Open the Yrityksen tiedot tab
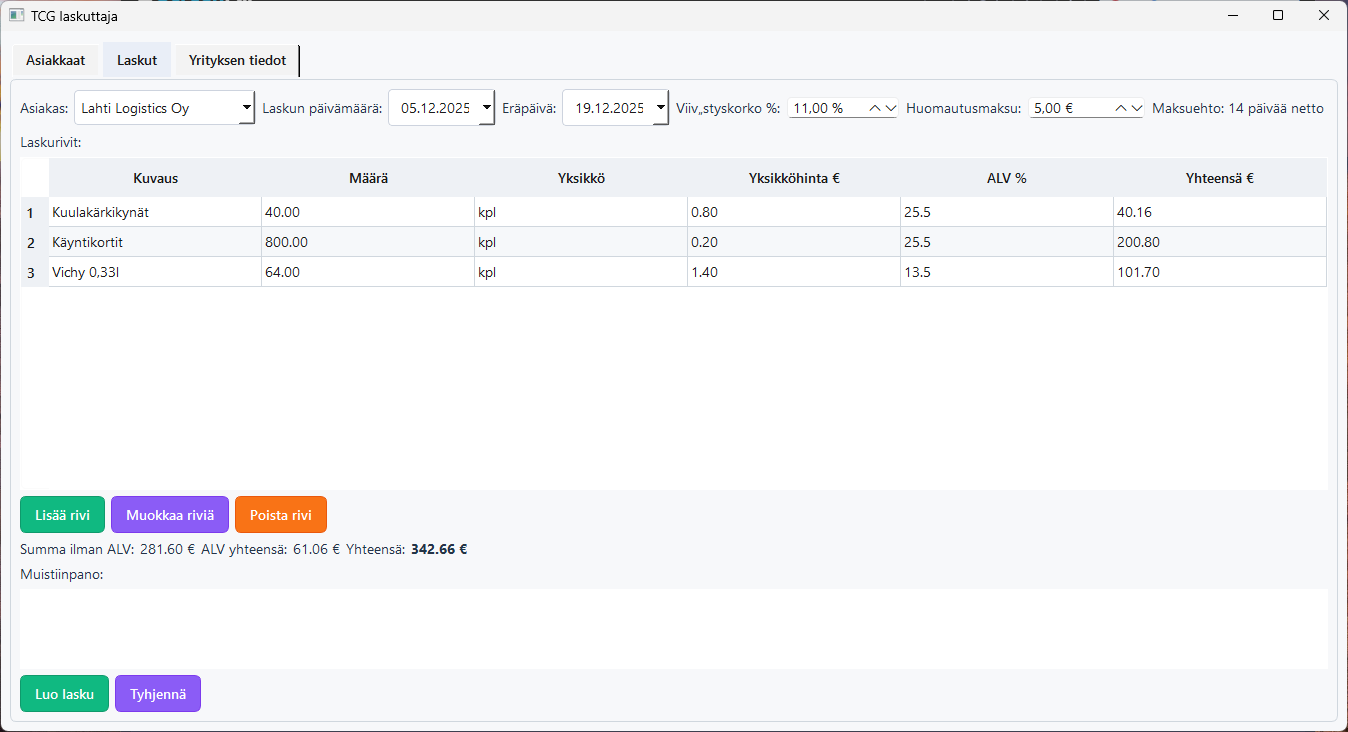The image size is (1348, 732). coord(237,61)
